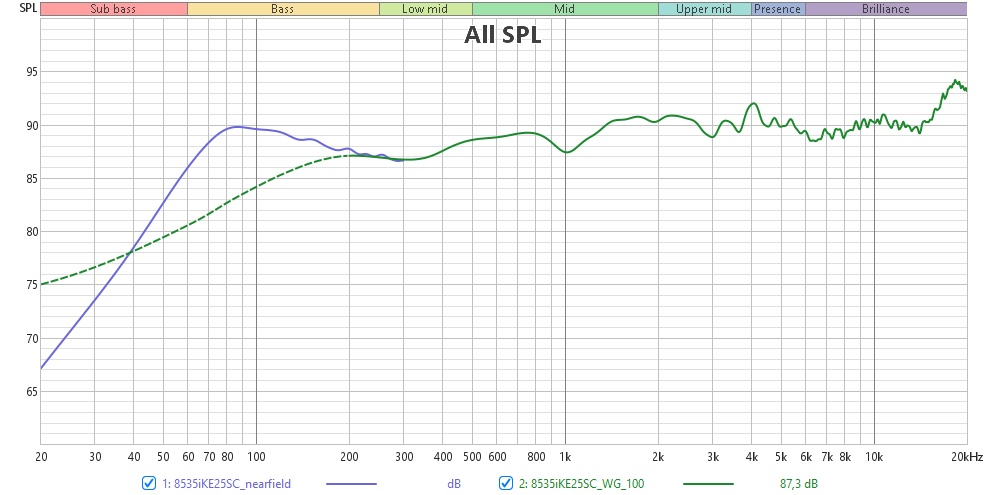Screen dimensions: 987x495
Task: Click the Brilliance band label
Action: pos(886,9)
